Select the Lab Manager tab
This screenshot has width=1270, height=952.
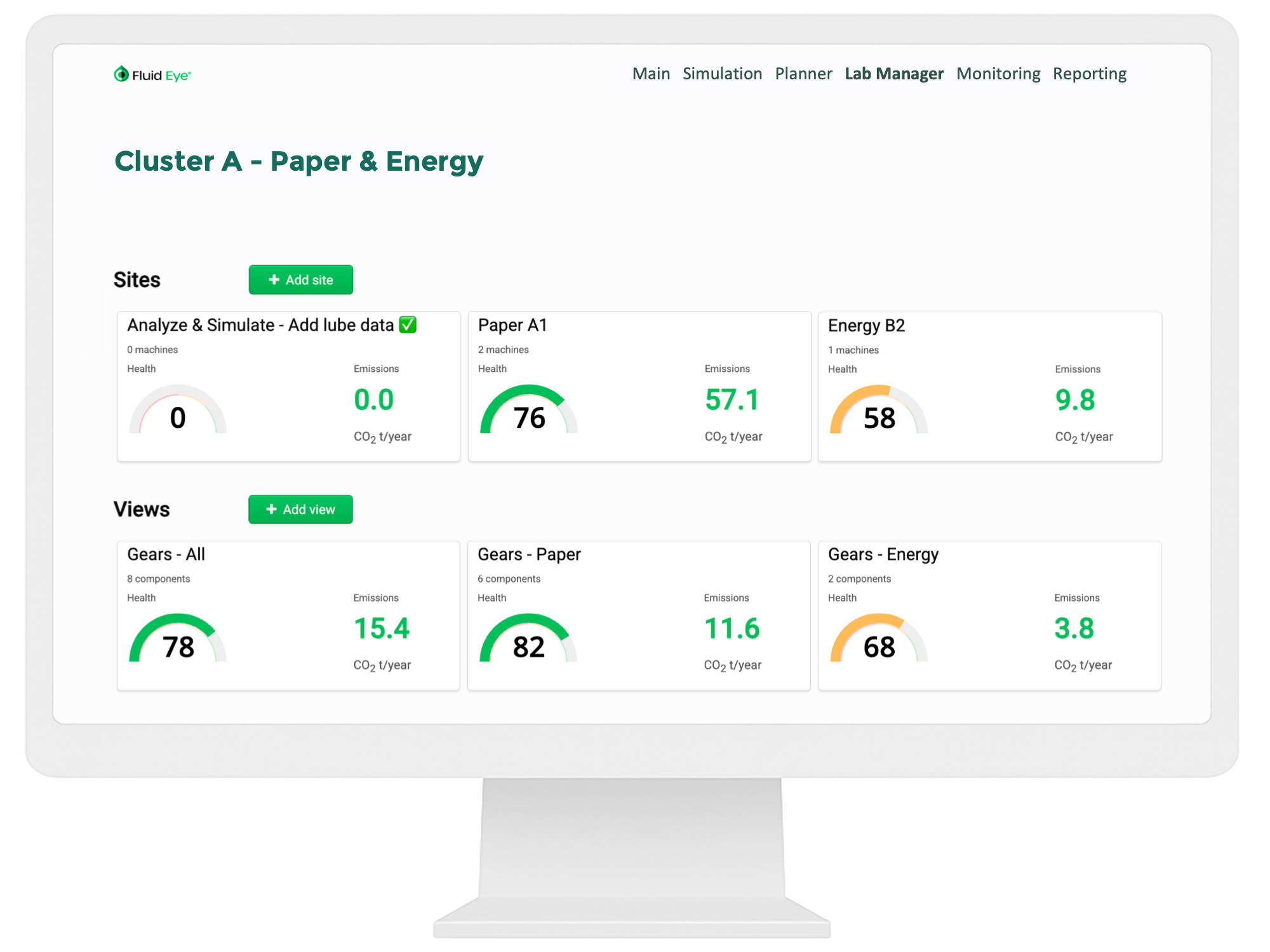tap(893, 74)
